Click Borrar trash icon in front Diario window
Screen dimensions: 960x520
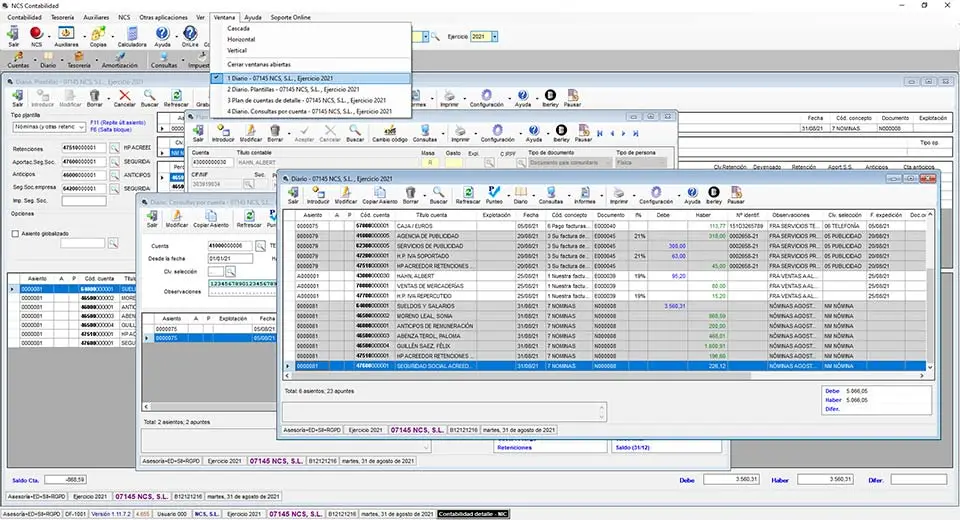point(411,195)
